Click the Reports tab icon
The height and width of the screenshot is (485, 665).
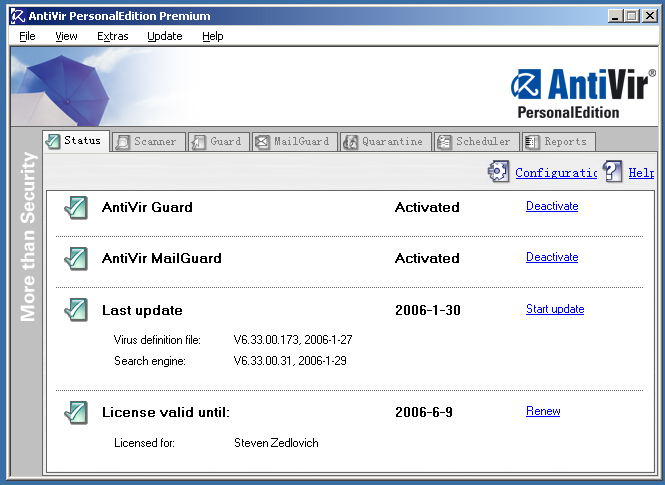point(532,142)
